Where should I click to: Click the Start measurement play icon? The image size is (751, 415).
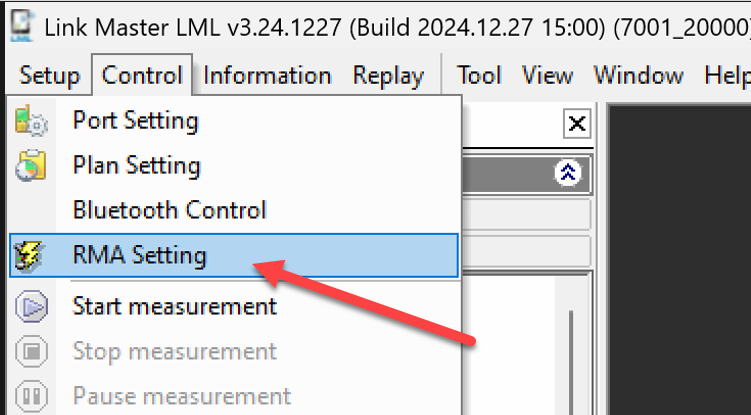(31, 307)
